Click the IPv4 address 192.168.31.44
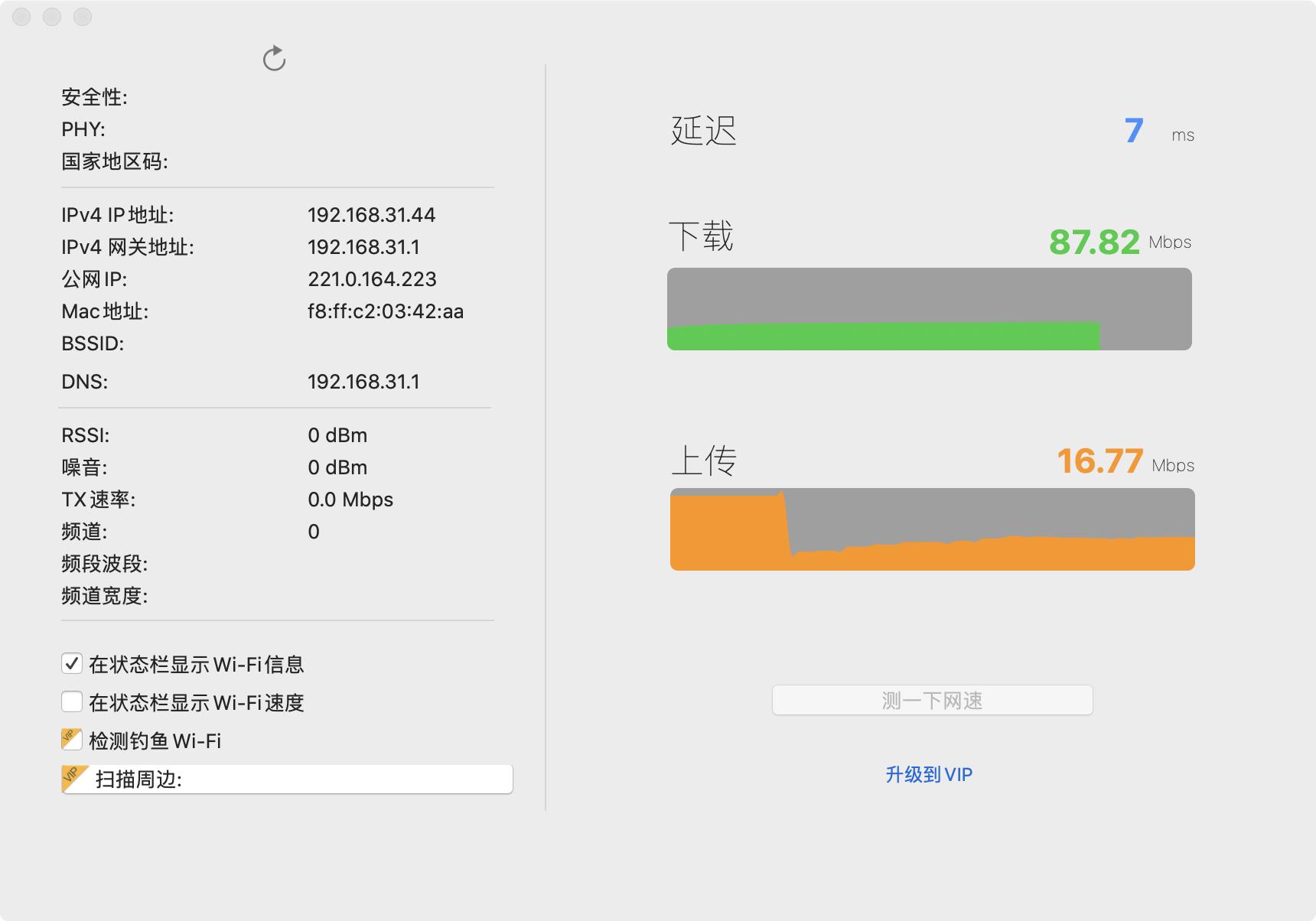 372,215
